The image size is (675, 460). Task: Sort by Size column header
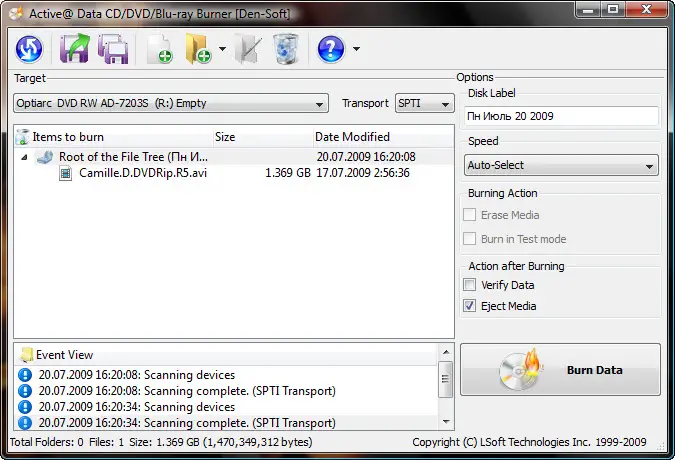click(x=263, y=137)
